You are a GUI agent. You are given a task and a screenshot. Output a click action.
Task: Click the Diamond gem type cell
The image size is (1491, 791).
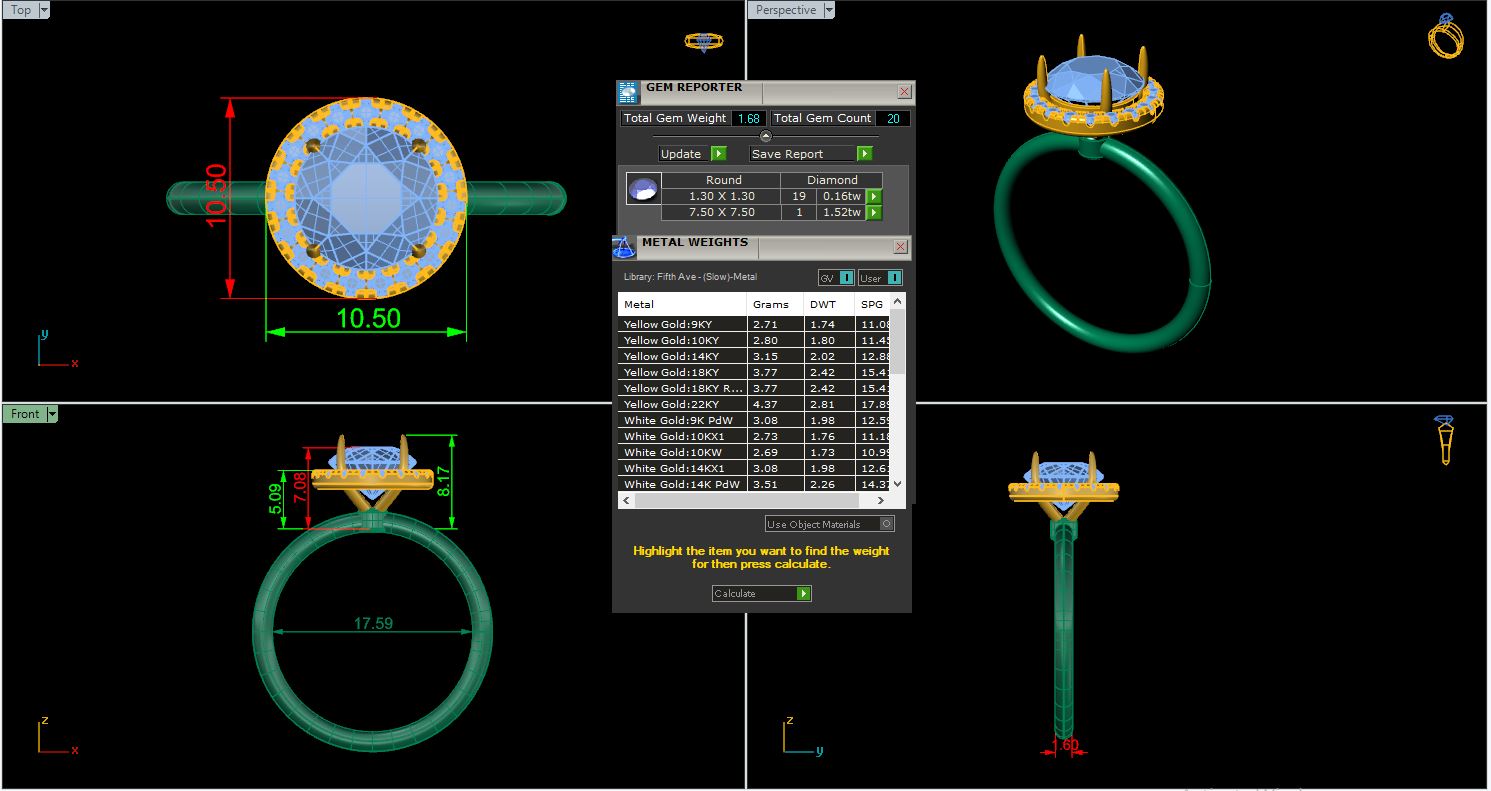coord(833,180)
